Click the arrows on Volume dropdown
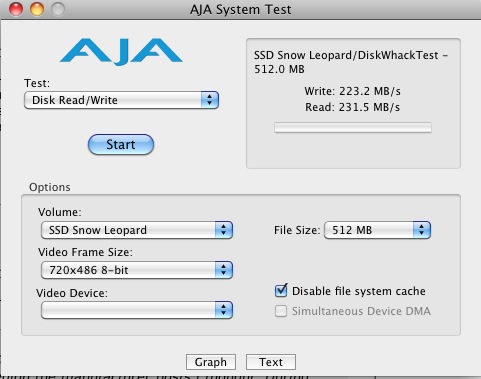481x379 pixels. [224, 230]
